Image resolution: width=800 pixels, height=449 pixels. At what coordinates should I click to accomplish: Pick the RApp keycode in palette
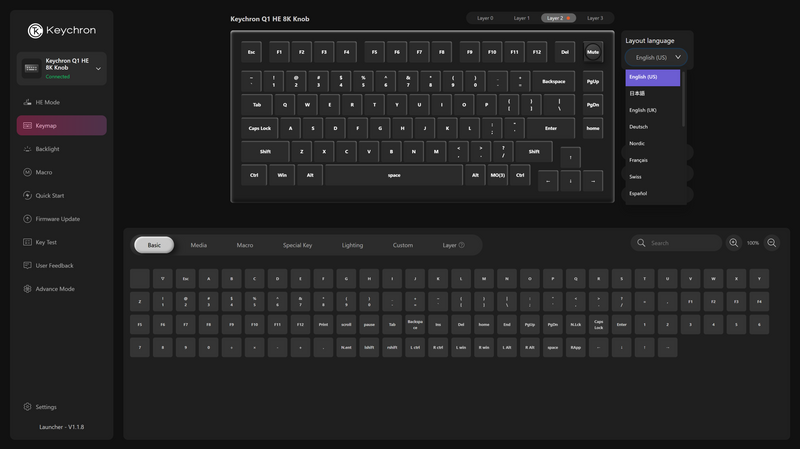576,347
